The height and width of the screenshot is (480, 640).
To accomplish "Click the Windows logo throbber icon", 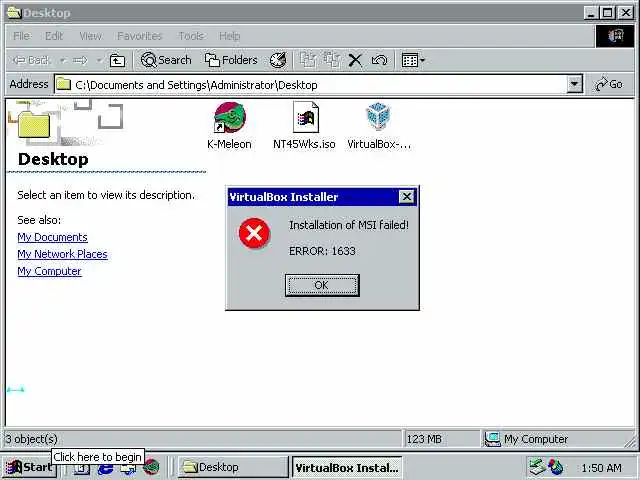I will [x=615, y=36].
